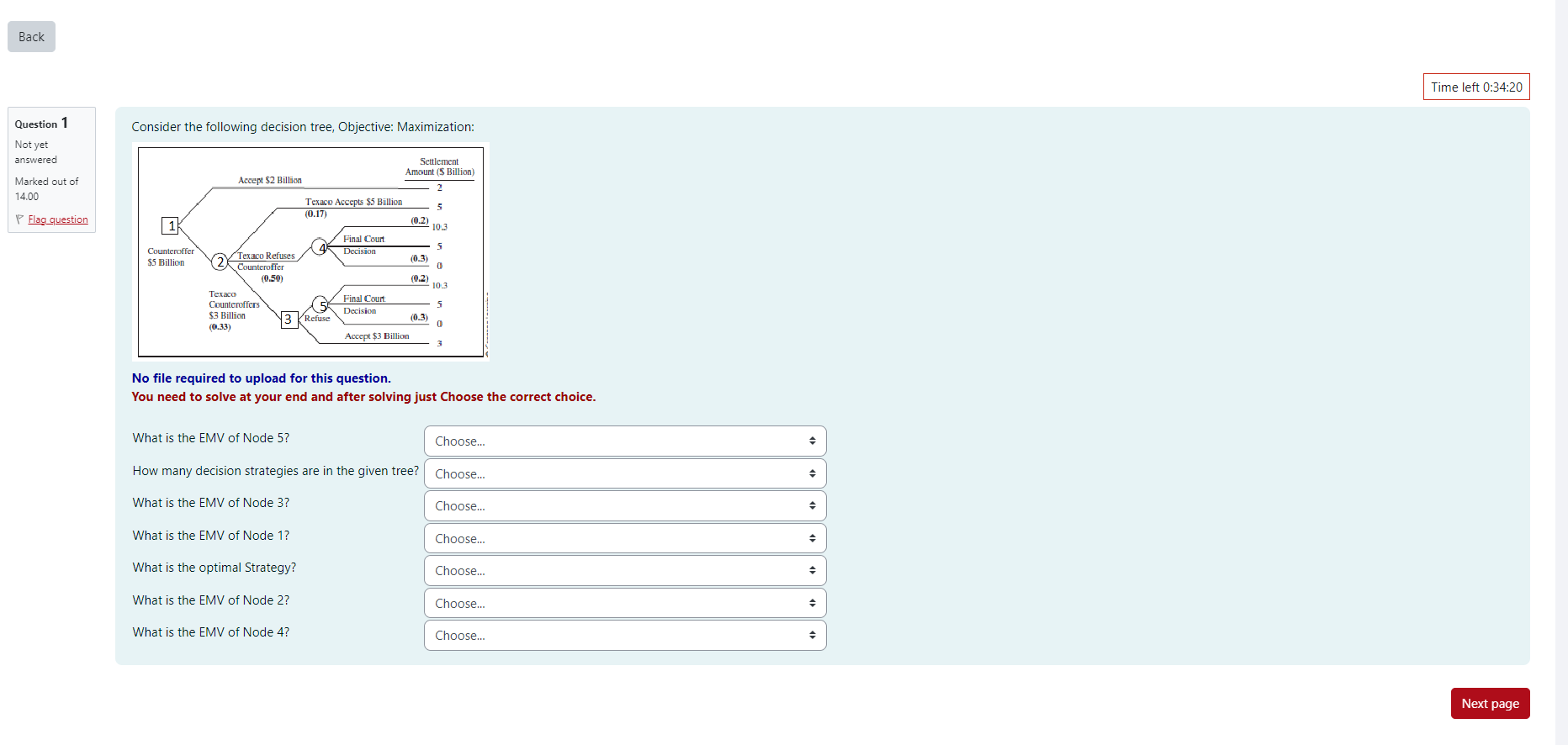Click the 'Question 1' heading text
The height and width of the screenshot is (745, 1568).
click(x=41, y=124)
